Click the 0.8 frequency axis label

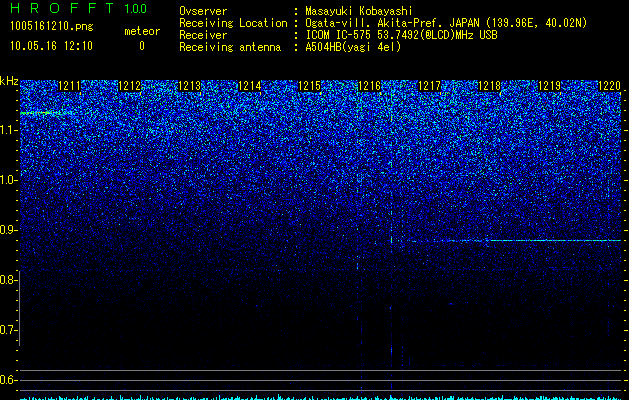click(x=8, y=280)
